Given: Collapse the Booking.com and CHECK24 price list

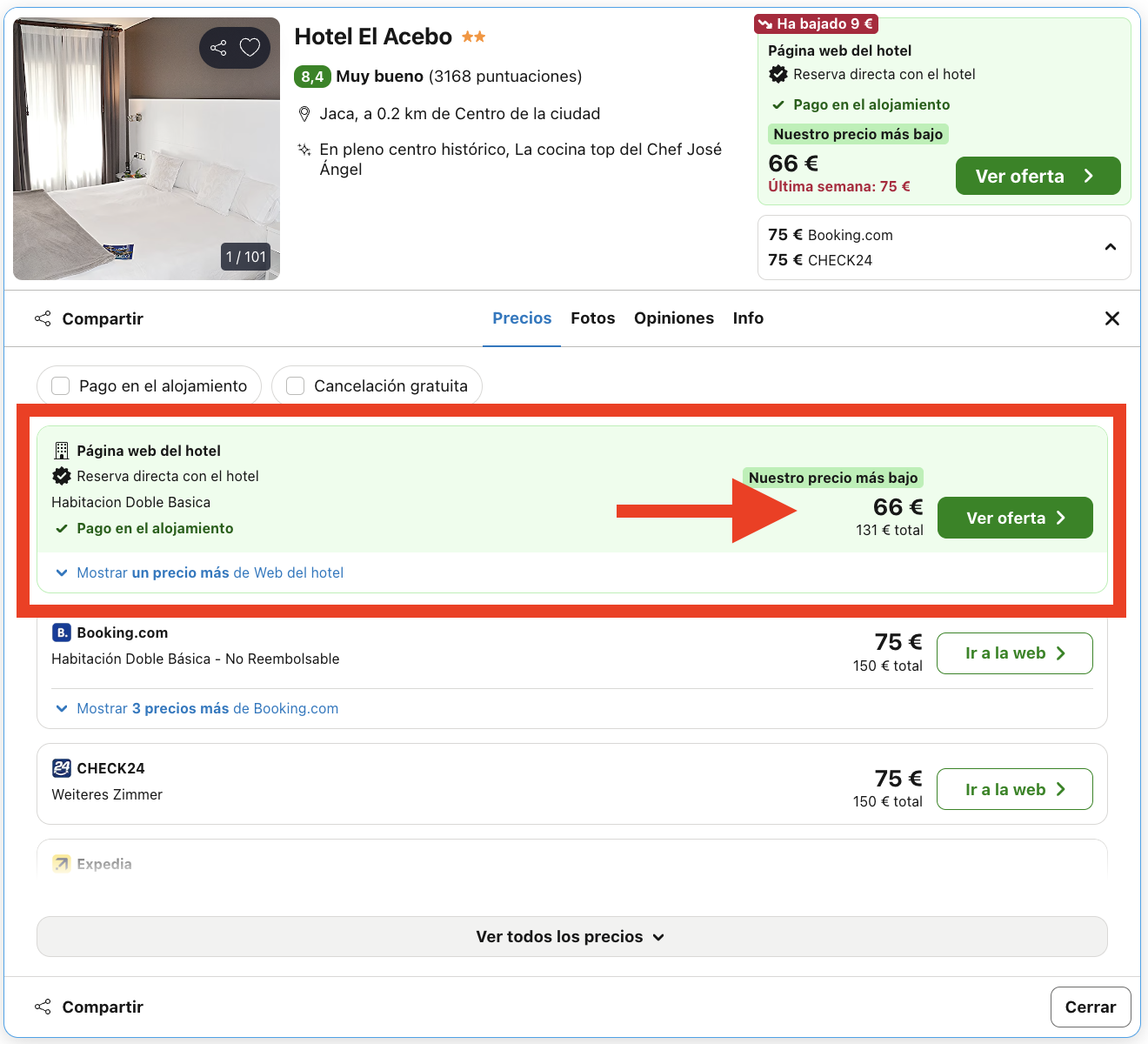Looking at the screenshot, I should pyautogui.click(x=1110, y=247).
